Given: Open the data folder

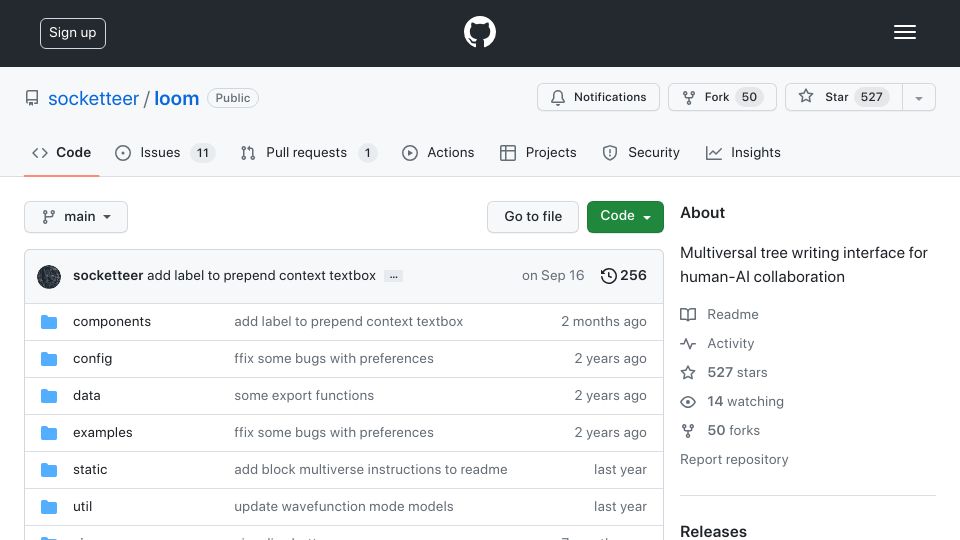Looking at the screenshot, I should 86,396.
